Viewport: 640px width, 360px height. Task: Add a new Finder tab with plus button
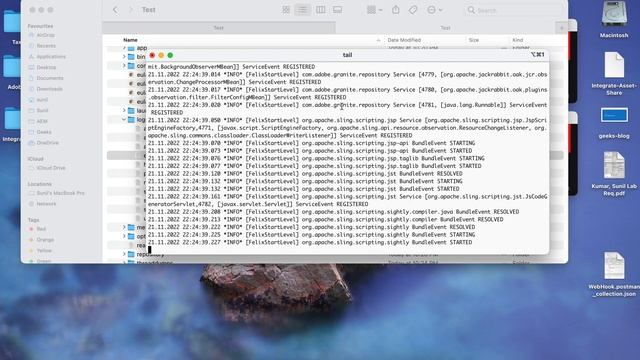tap(562, 28)
